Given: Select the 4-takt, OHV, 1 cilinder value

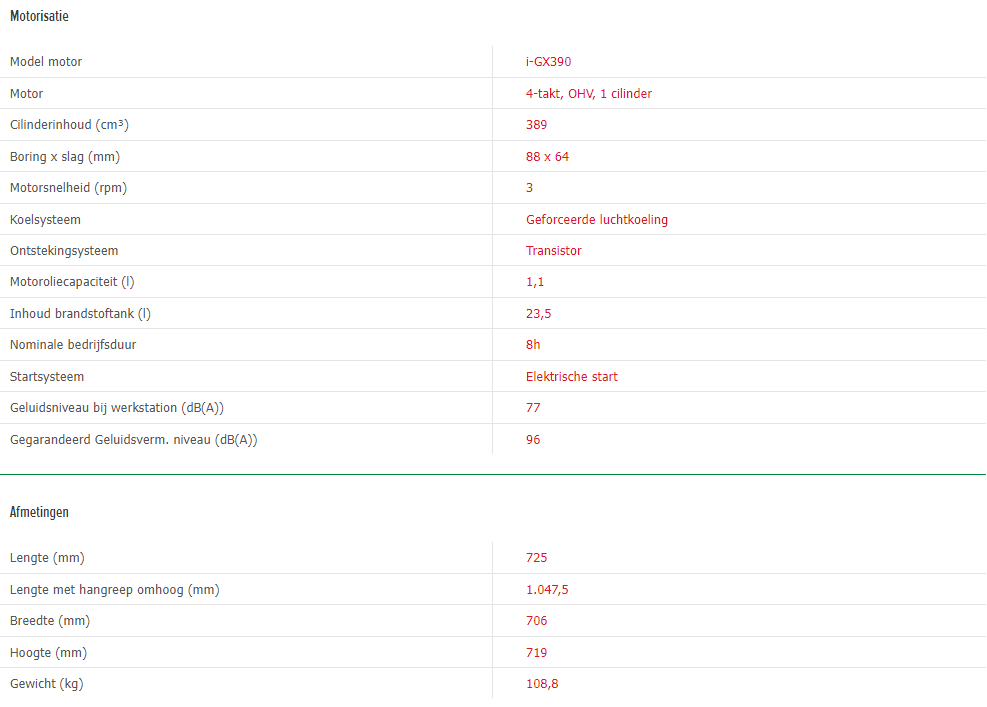Looking at the screenshot, I should (589, 94).
